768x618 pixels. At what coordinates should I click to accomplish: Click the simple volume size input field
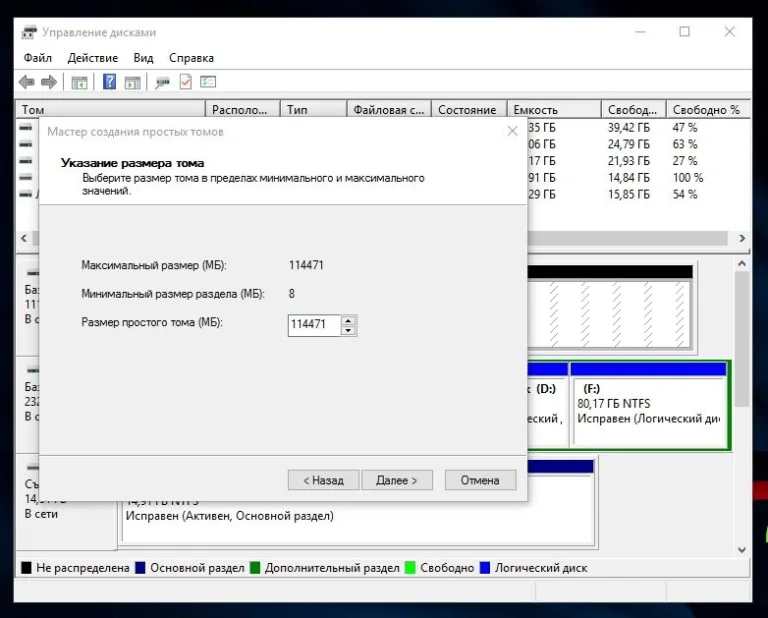tap(314, 325)
